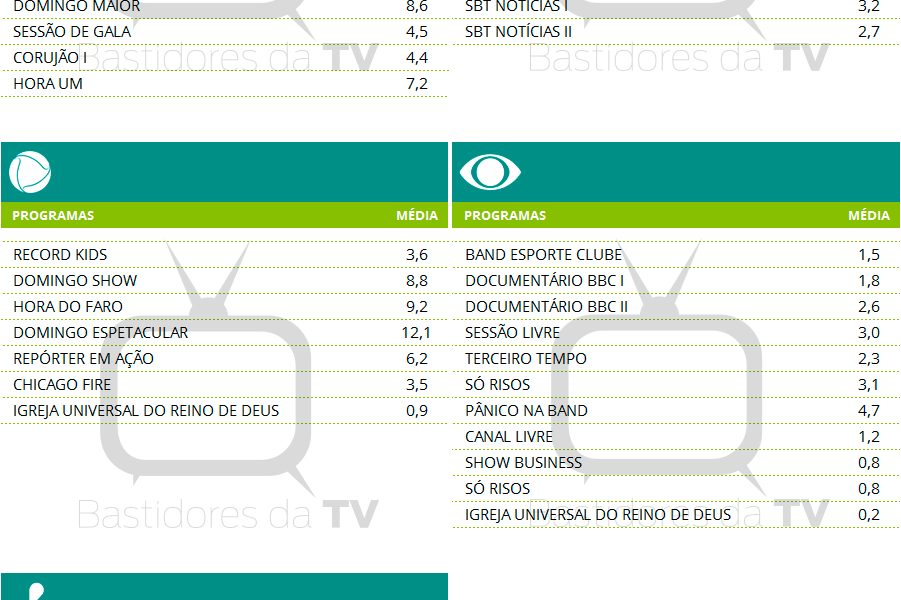Choose PÂNICO NA BAND entry
Image resolution: width=901 pixels, height=600 pixels.
526,410
